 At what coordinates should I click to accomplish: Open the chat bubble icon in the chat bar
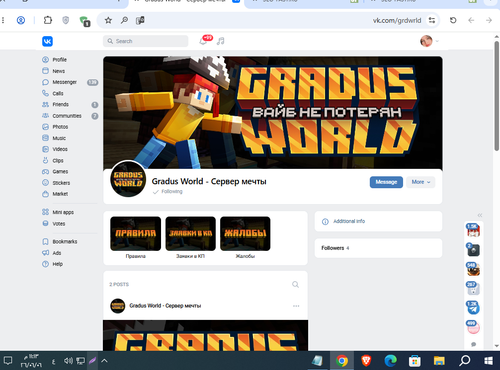(473, 344)
